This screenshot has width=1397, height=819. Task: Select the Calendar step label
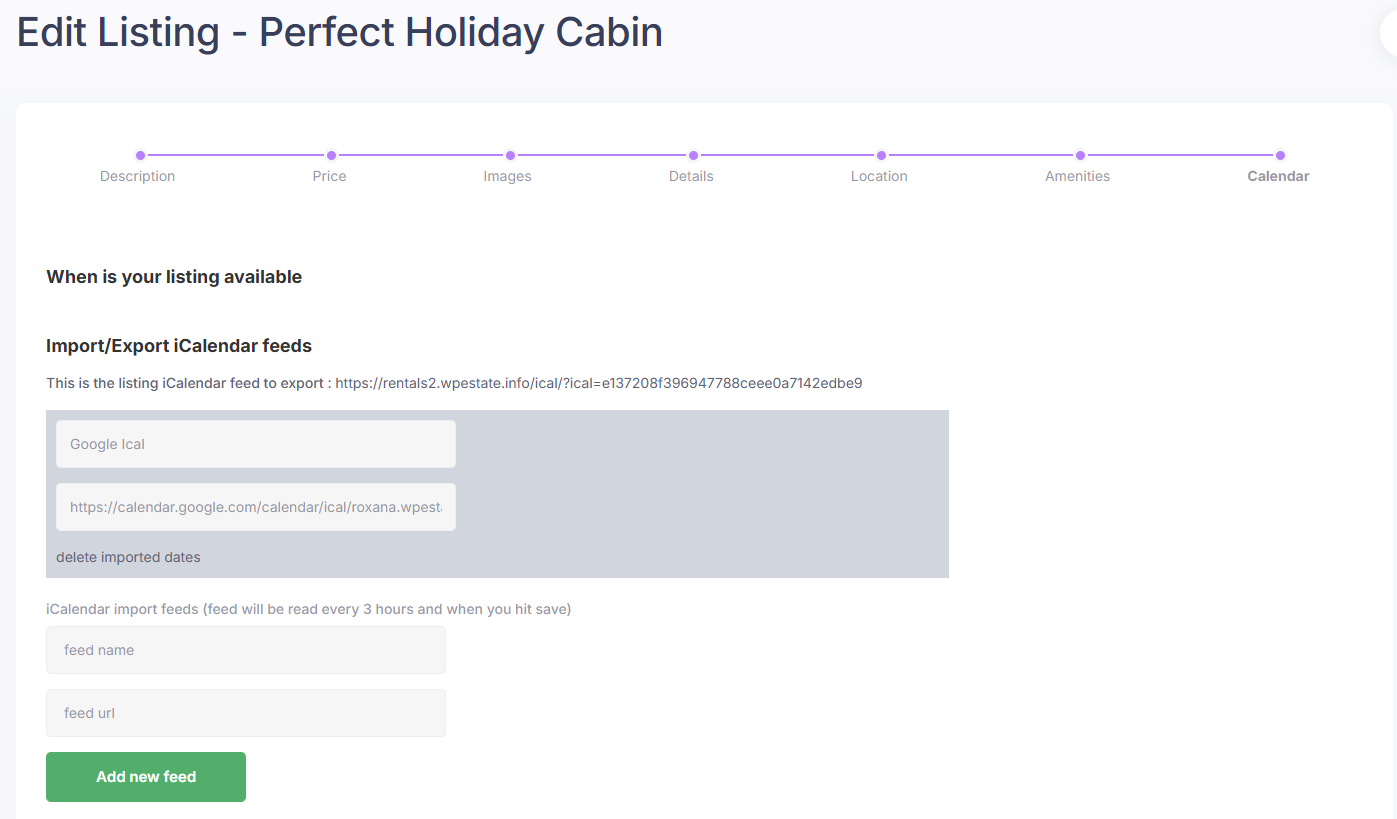coord(1278,176)
